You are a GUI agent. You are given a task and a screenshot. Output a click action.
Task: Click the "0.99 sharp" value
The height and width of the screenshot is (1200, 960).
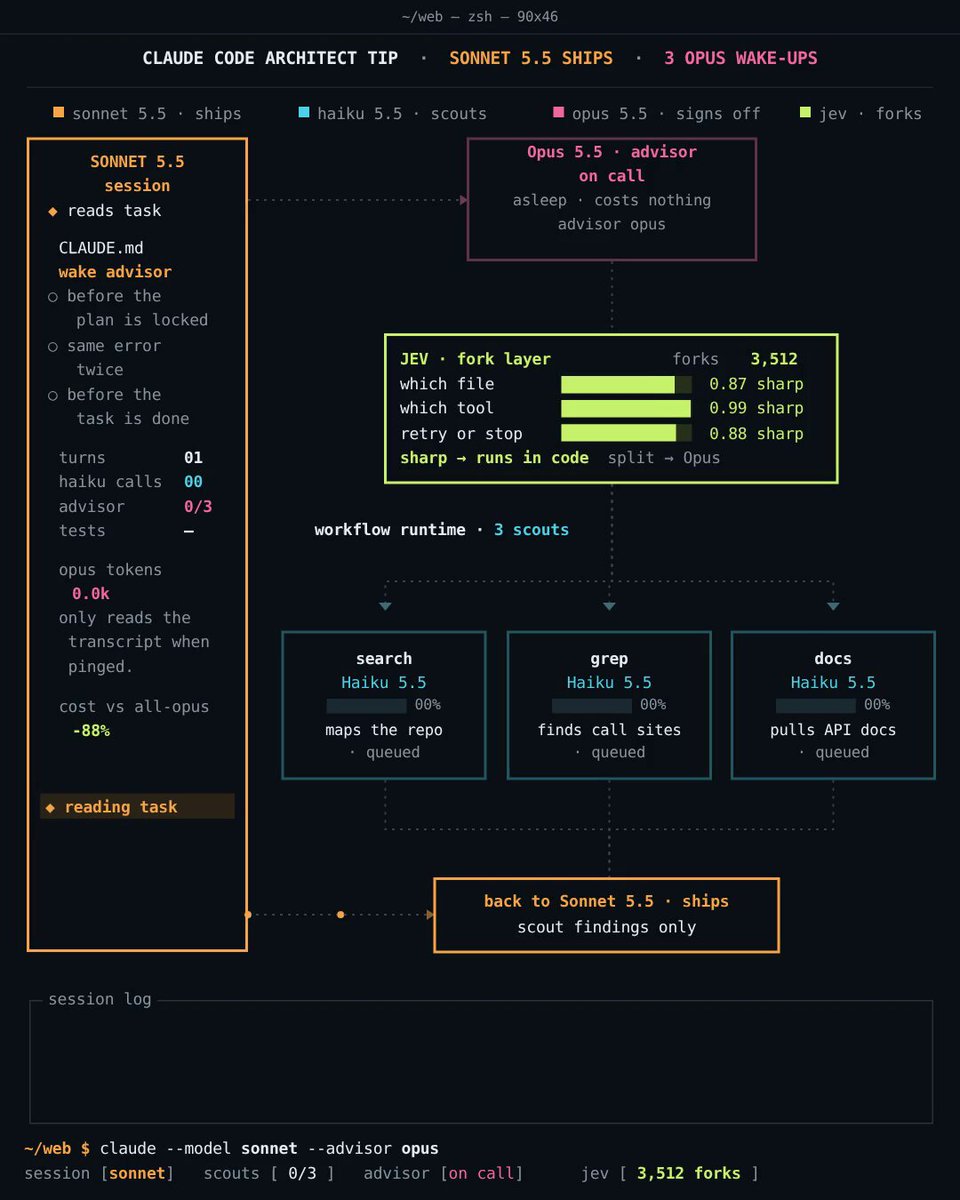click(x=756, y=408)
